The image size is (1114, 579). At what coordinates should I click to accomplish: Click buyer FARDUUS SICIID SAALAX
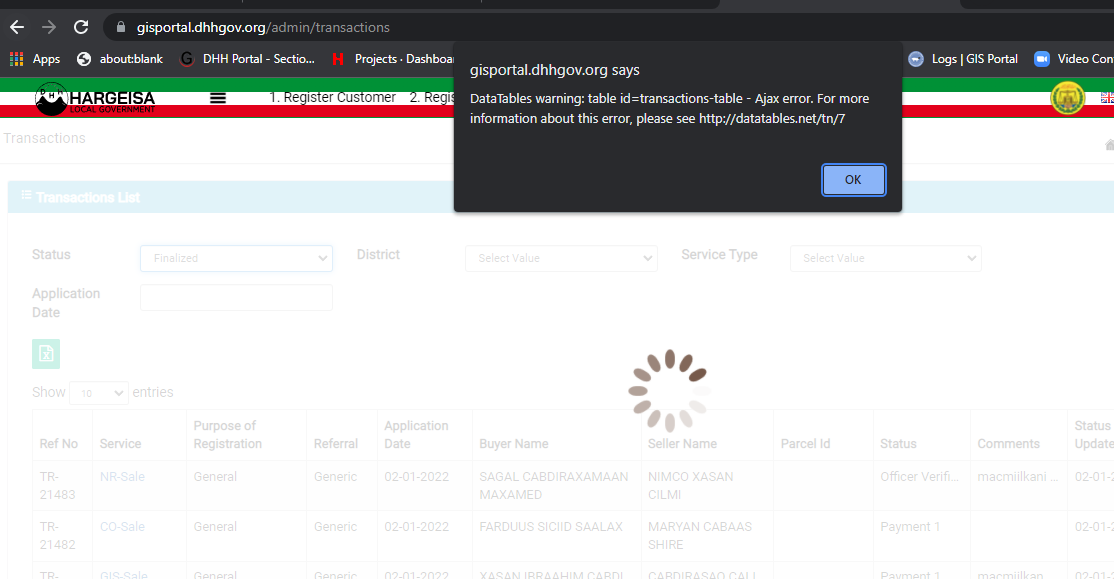551,527
